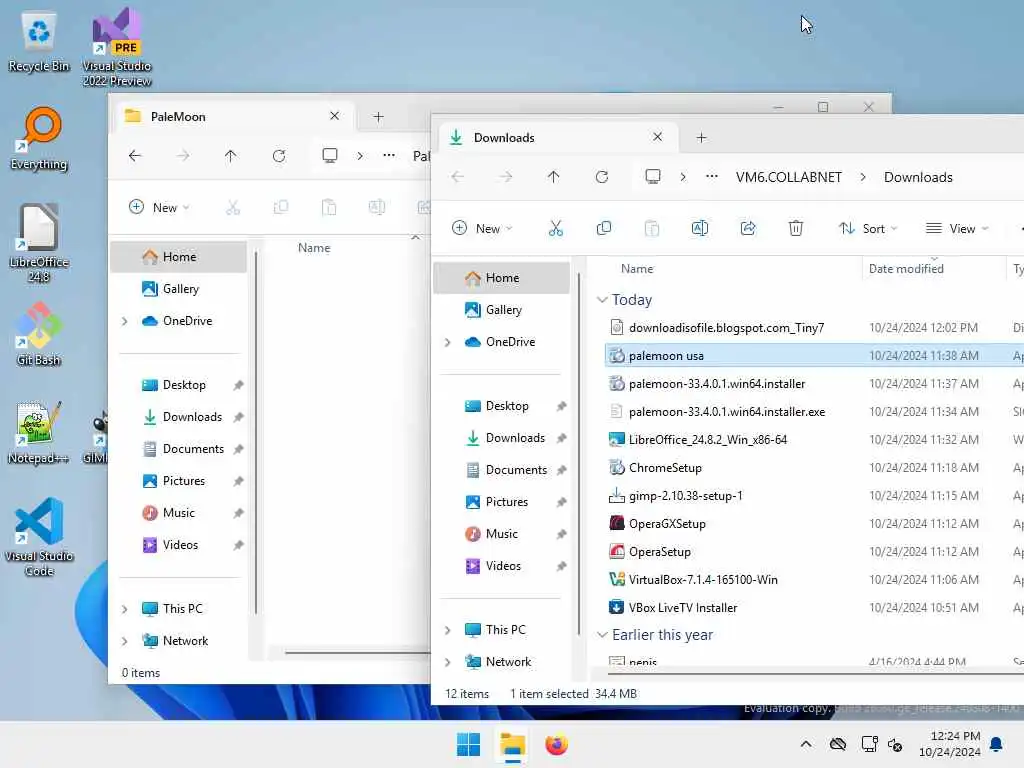This screenshot has width=1024, height=768.
Task: Sort by Date modified column header
Action: [x=934, y=268]
